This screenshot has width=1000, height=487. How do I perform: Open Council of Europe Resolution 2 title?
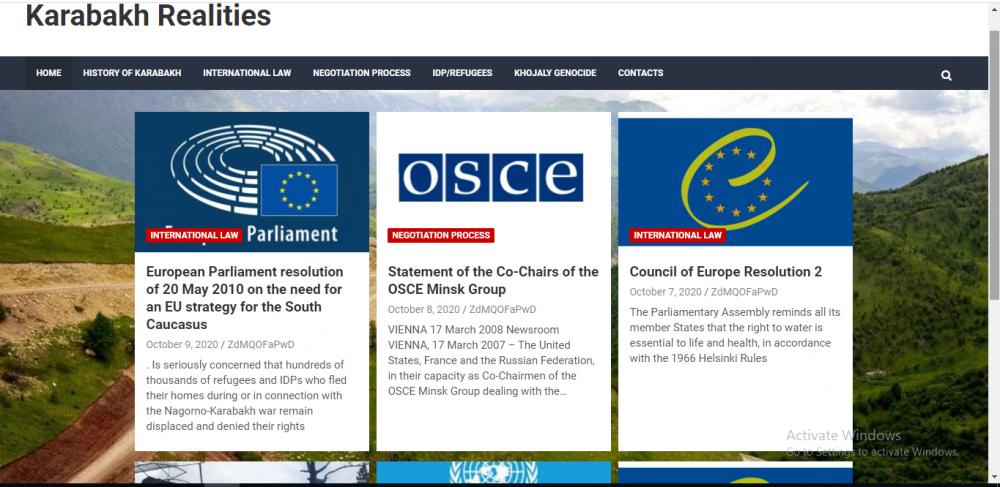pyautogui.click(x=726, y=272)
